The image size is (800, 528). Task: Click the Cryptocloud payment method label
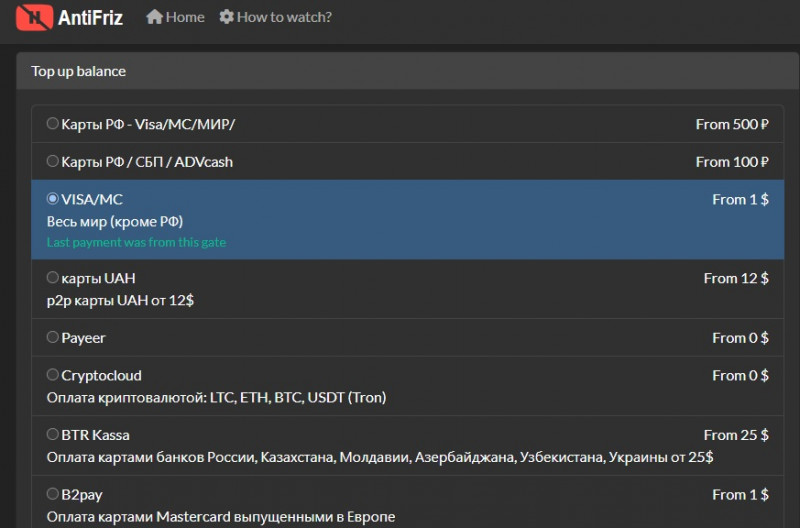102,376
